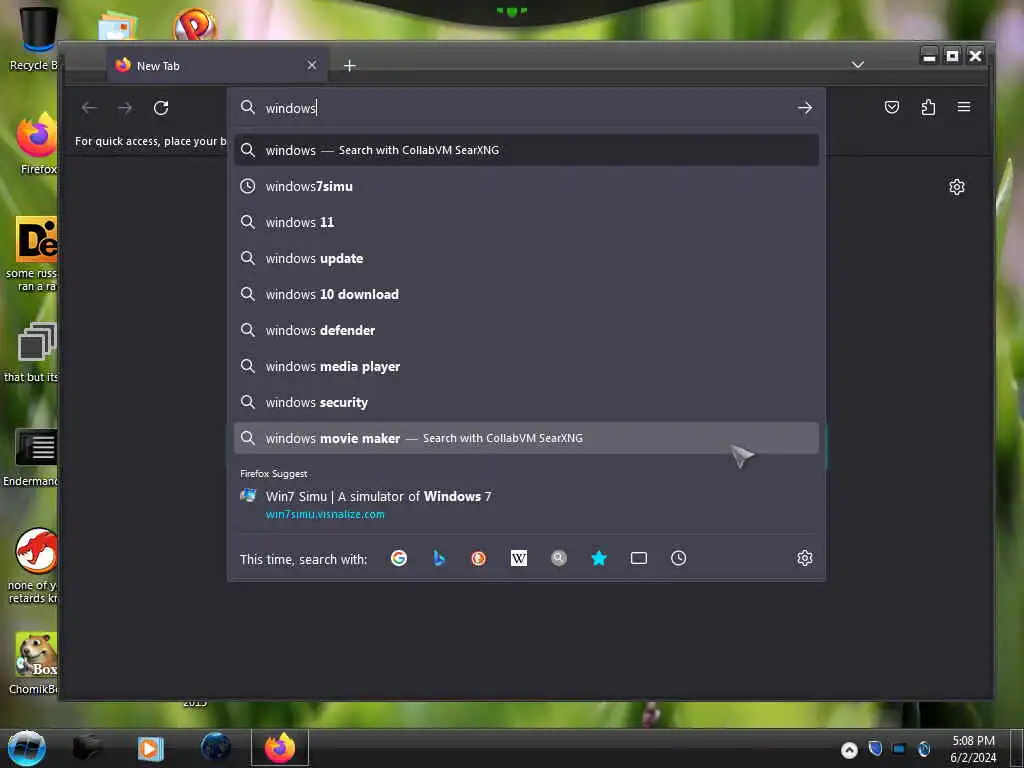Open the Extensions puzzle-piece menu
The height and width of the screenshot is (768, 1024).
point(928,107)
